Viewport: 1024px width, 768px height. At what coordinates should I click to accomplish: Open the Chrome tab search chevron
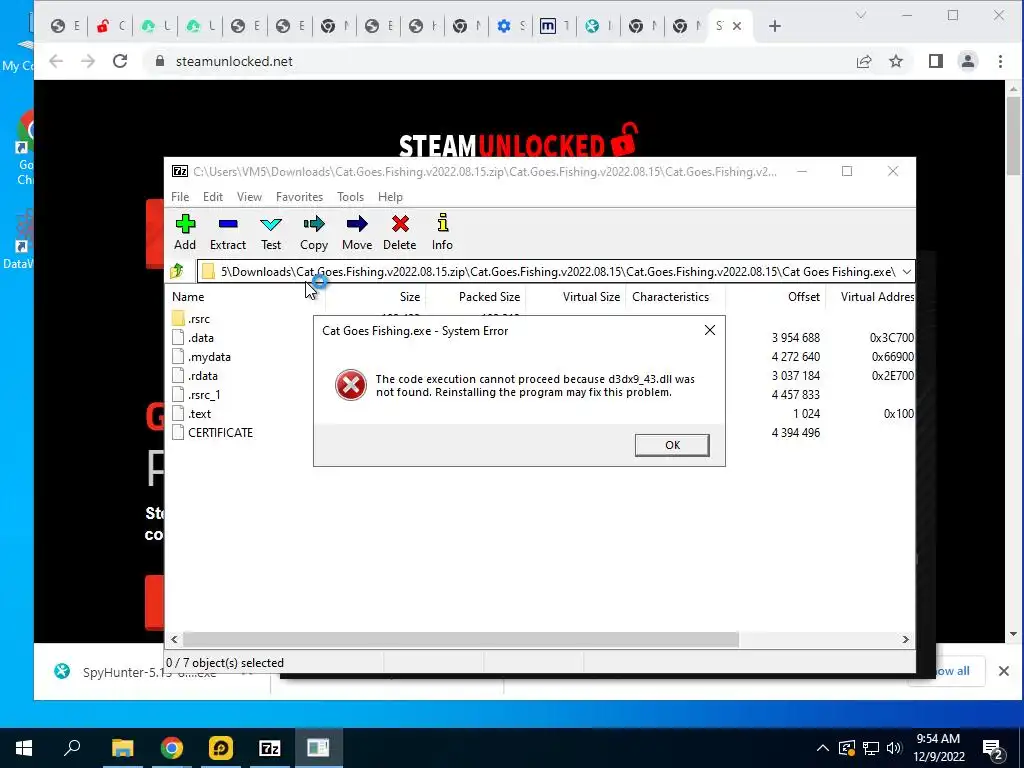pos(861,15)
